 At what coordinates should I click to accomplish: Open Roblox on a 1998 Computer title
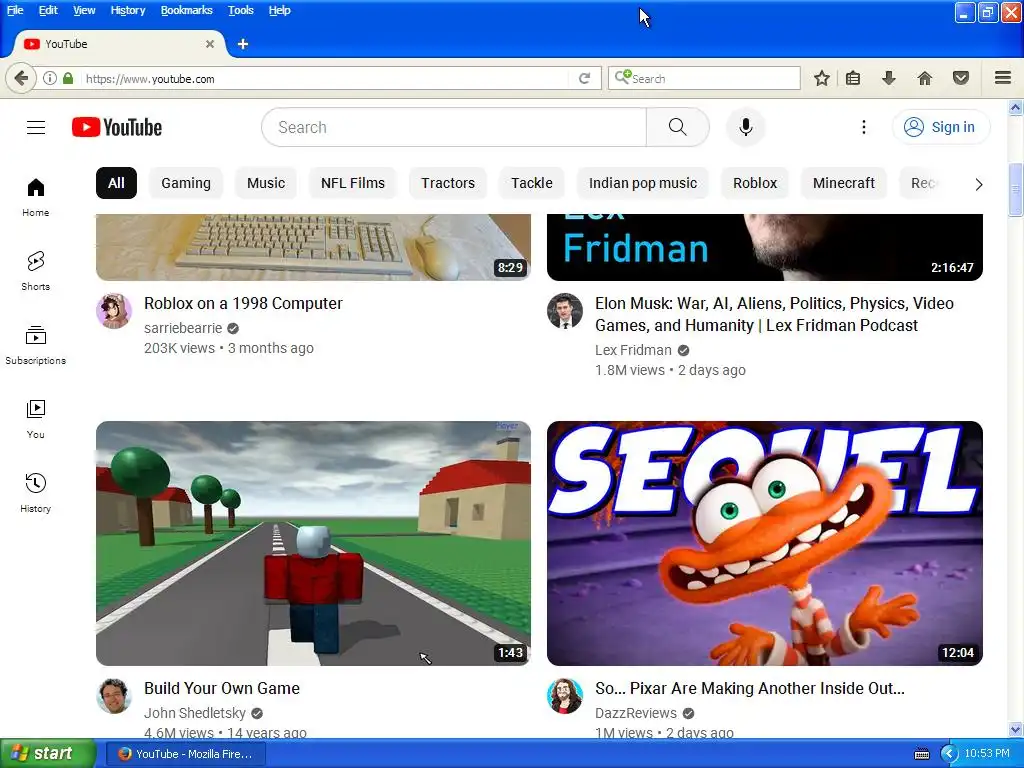tap(243, 304)
